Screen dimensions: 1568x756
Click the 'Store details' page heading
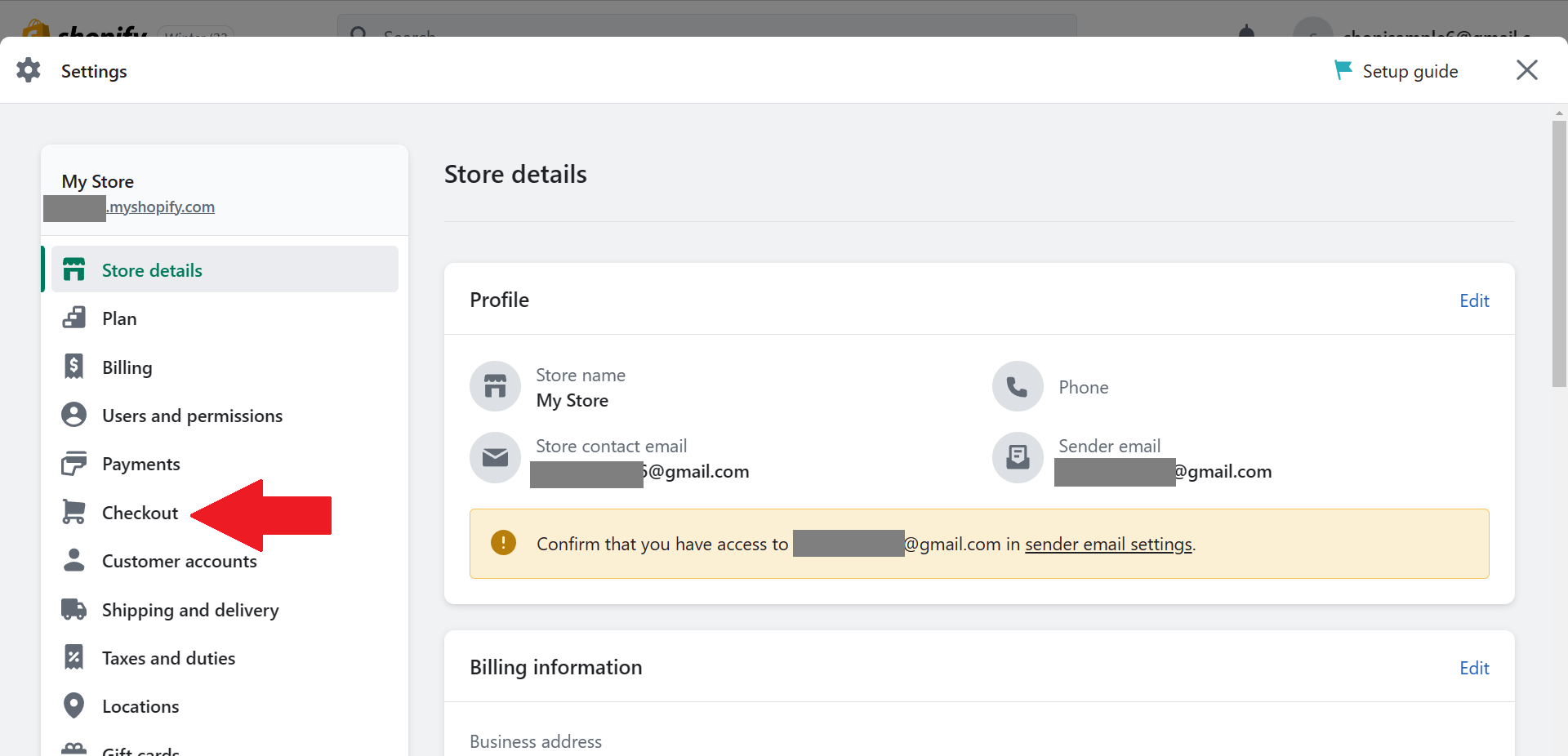515,174
